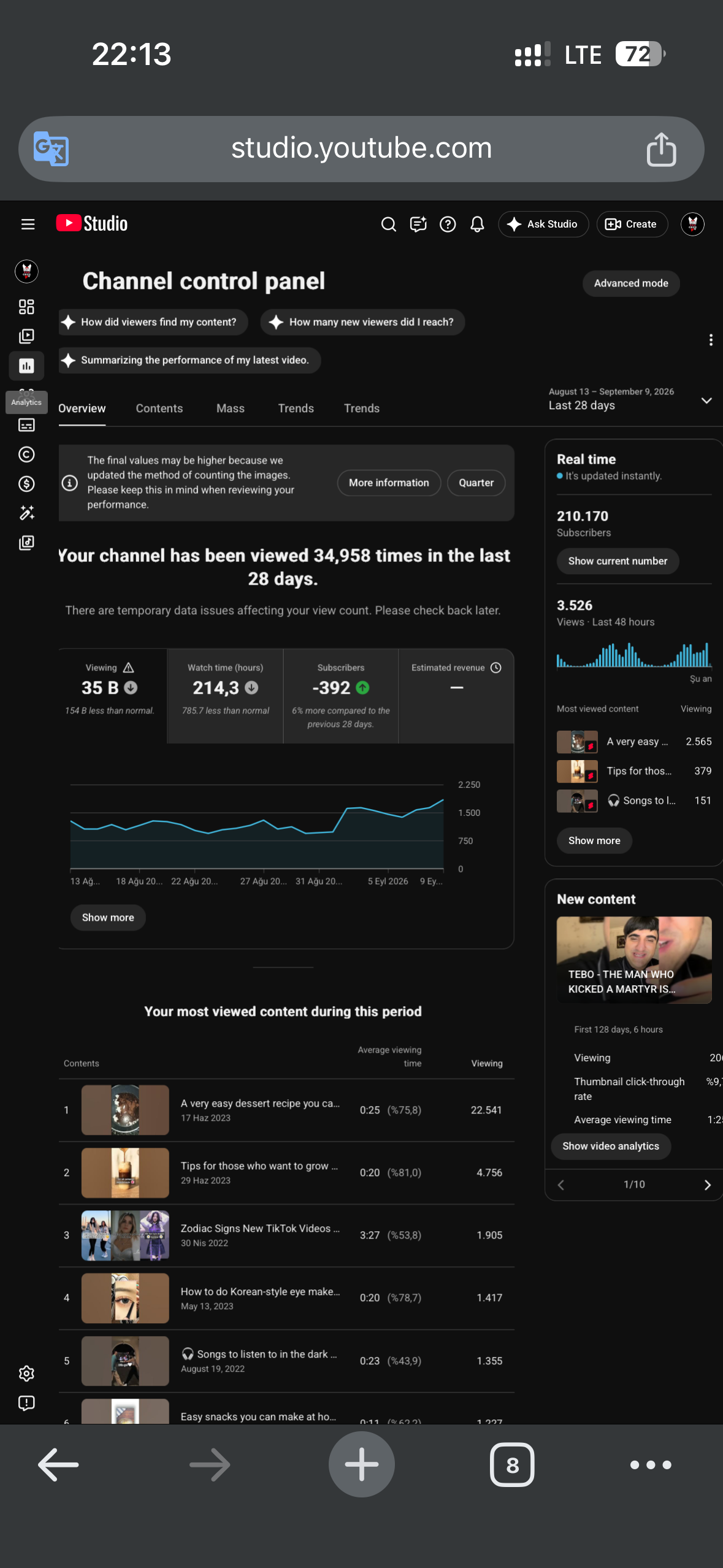The width and height of the screenshot is (723, 1568).
Task: Click Show more in Real time panel
Action: click(594, 840)
